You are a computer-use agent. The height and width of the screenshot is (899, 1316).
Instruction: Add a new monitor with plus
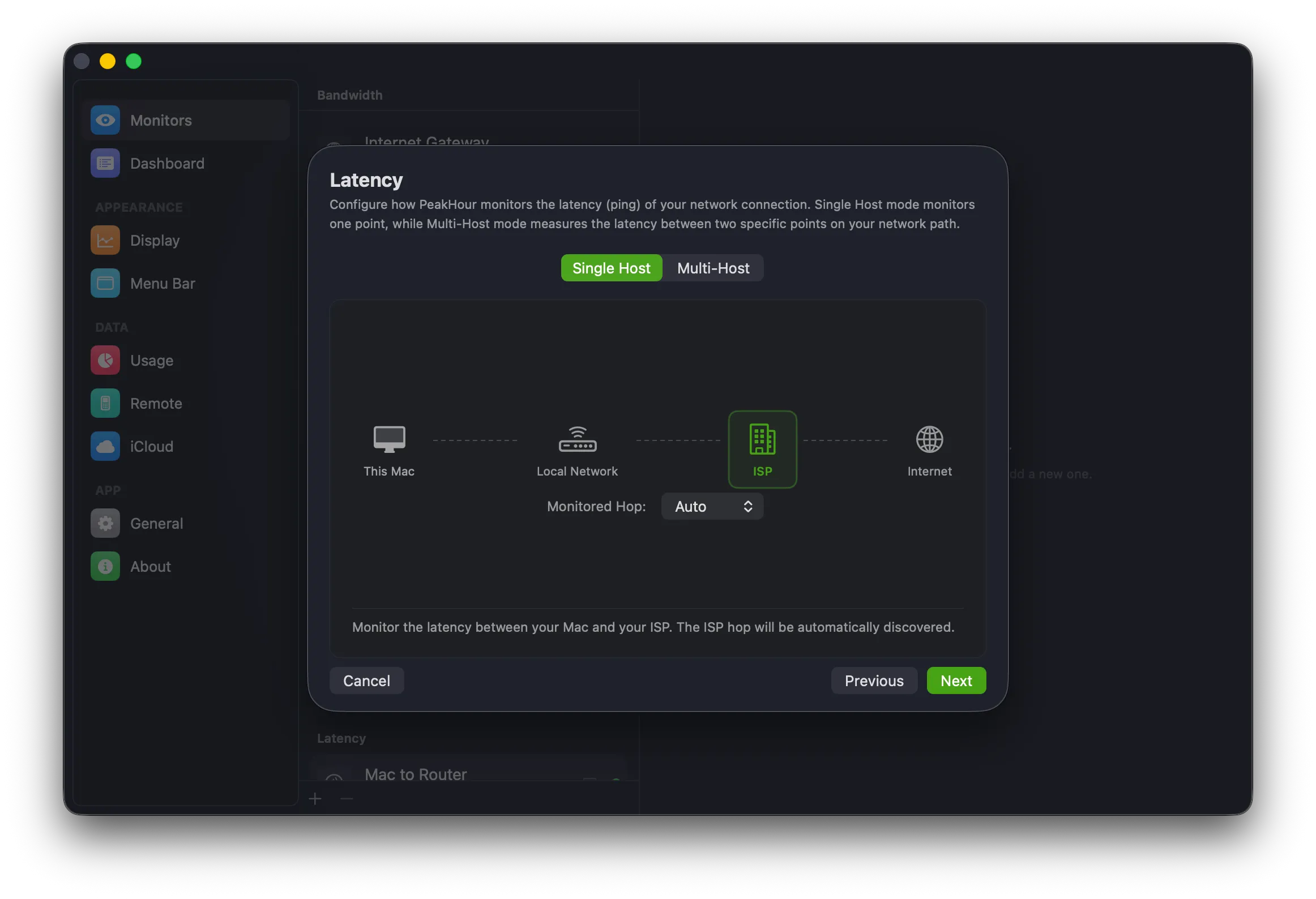tap(315, 799)
